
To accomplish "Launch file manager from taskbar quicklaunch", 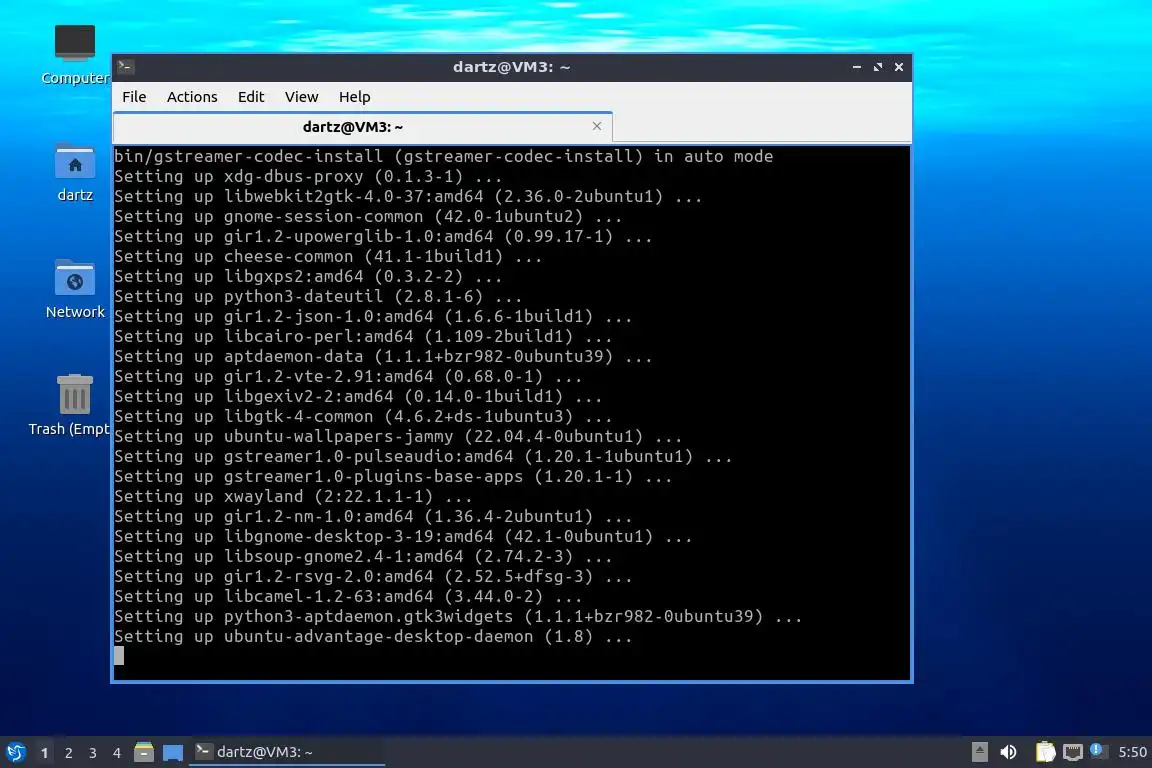I will click(x=144, y=752).
